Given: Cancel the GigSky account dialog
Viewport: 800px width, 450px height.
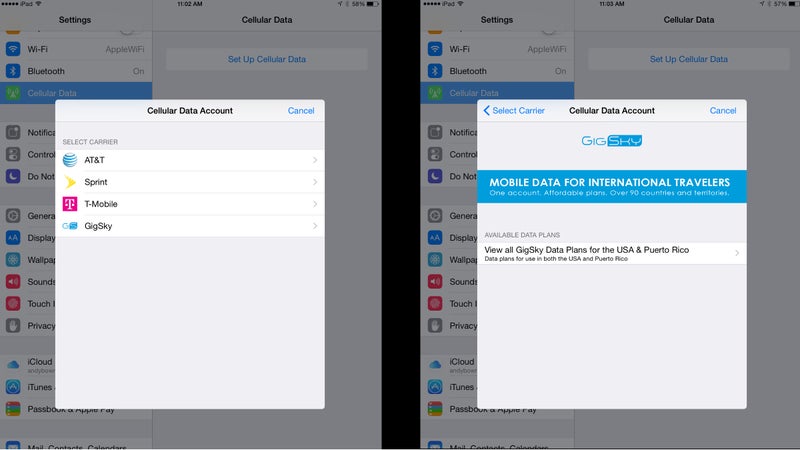Looking at the screenshot, I should [x=723, y=111].
